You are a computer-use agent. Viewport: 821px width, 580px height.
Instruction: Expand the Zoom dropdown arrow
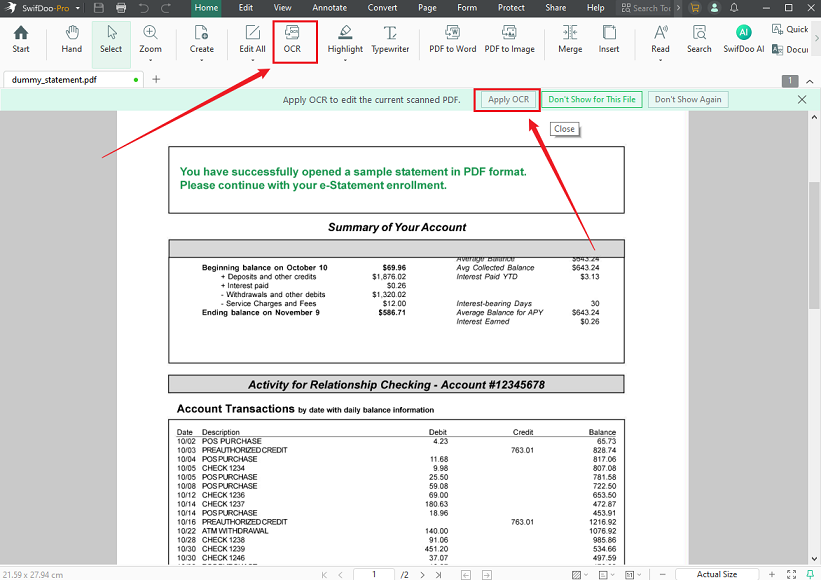click(x=150, y=60)
